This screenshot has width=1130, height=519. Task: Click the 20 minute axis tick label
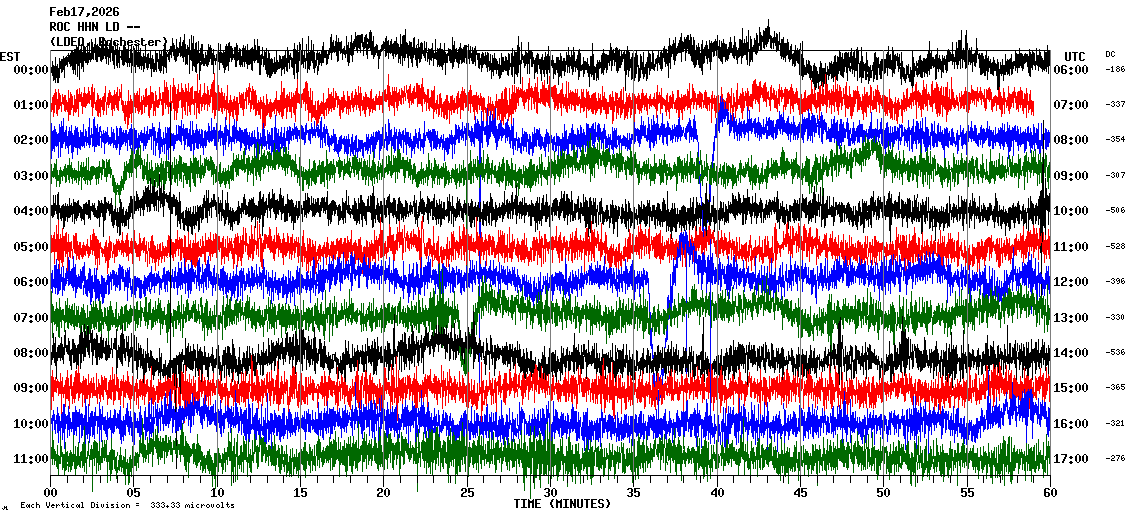383,492
